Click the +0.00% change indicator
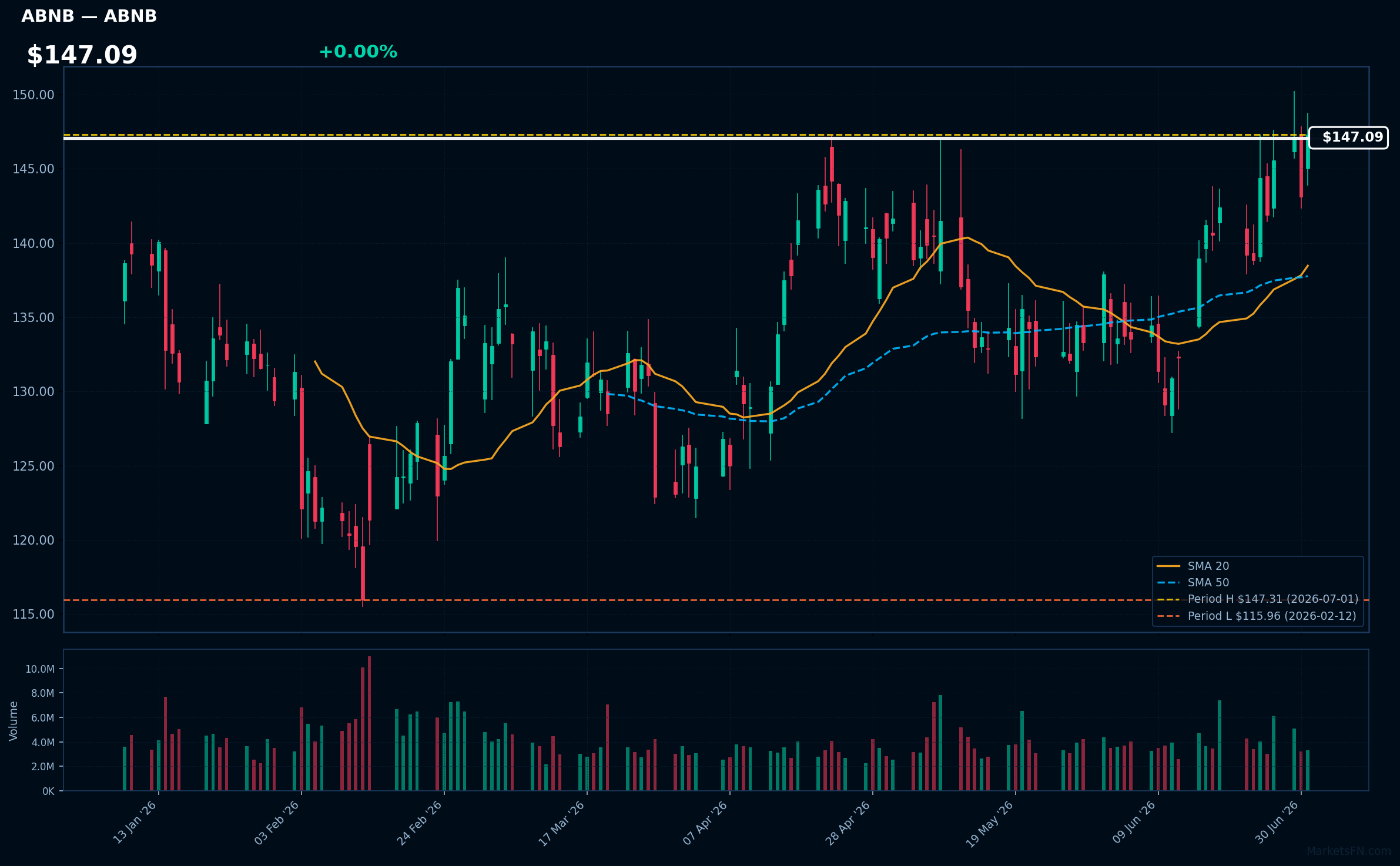The width and height of the screenshot is (1400, 866). pos(358,52)
